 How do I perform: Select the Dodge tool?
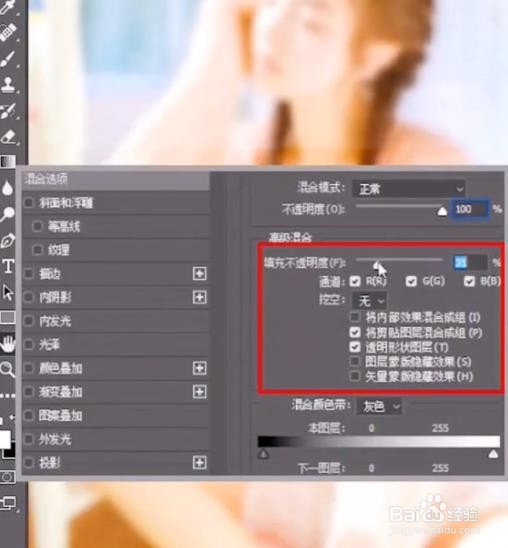(8, 214)
